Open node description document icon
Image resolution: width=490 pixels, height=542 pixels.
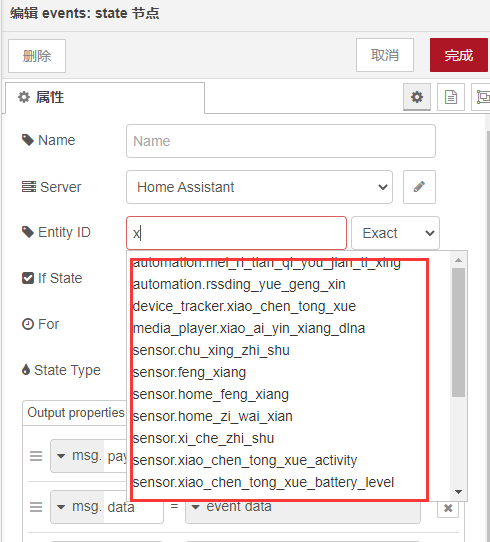(x=451, y=97)
